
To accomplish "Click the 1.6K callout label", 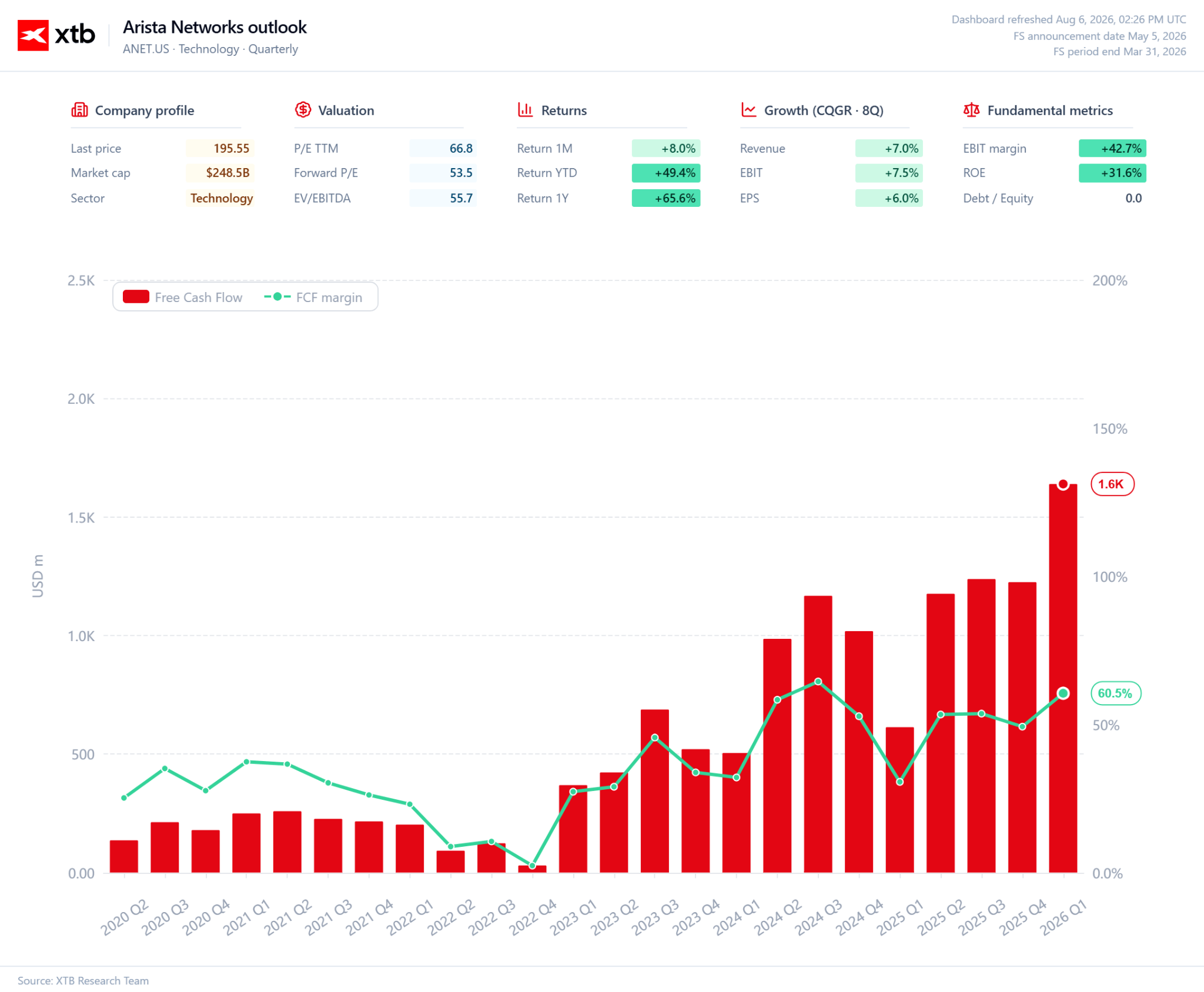I will [x=1112, y=484].
